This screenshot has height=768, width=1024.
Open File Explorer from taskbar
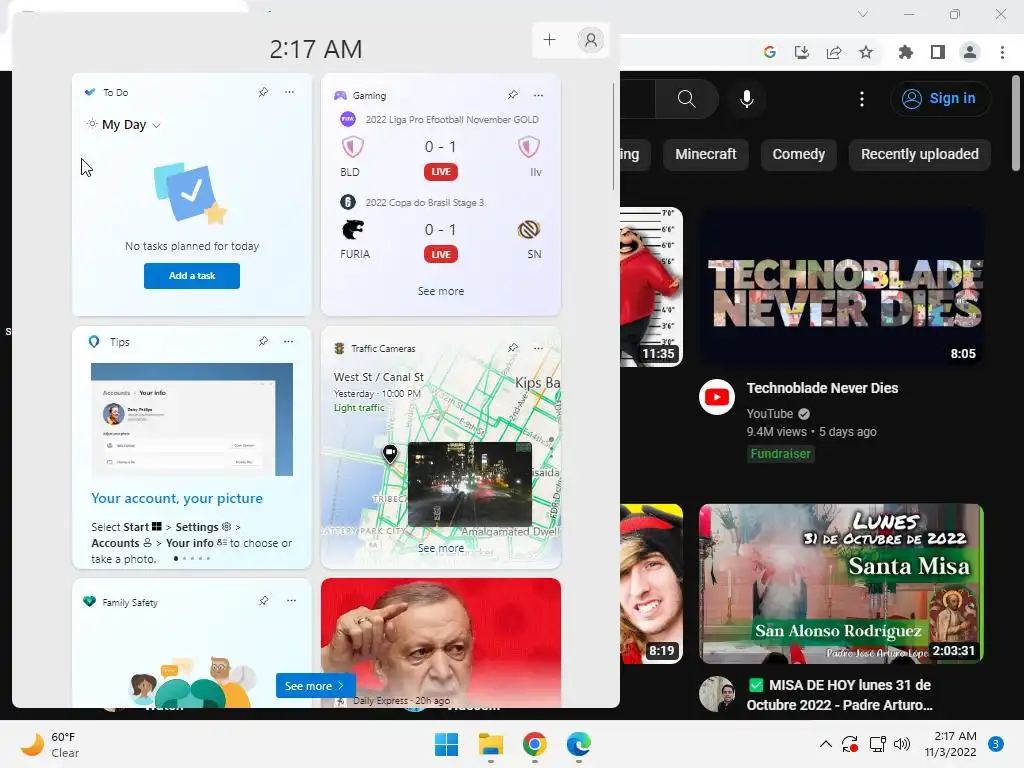pyautogui.click(x=490, y=744)
